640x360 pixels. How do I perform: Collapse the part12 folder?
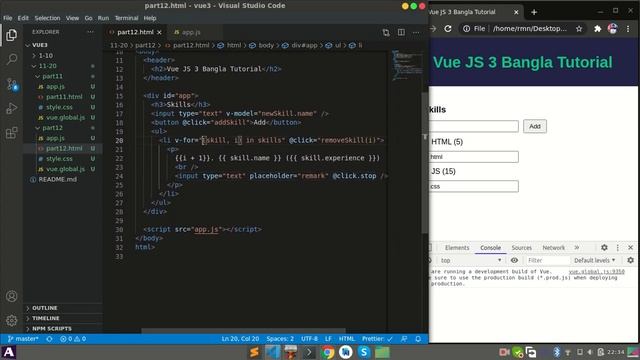(x=52, y=128)
